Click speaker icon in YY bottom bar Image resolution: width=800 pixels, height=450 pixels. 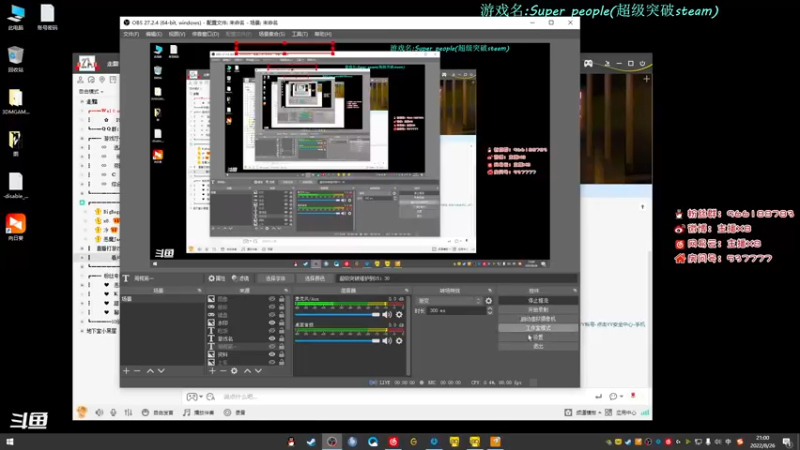click(99, 412)
